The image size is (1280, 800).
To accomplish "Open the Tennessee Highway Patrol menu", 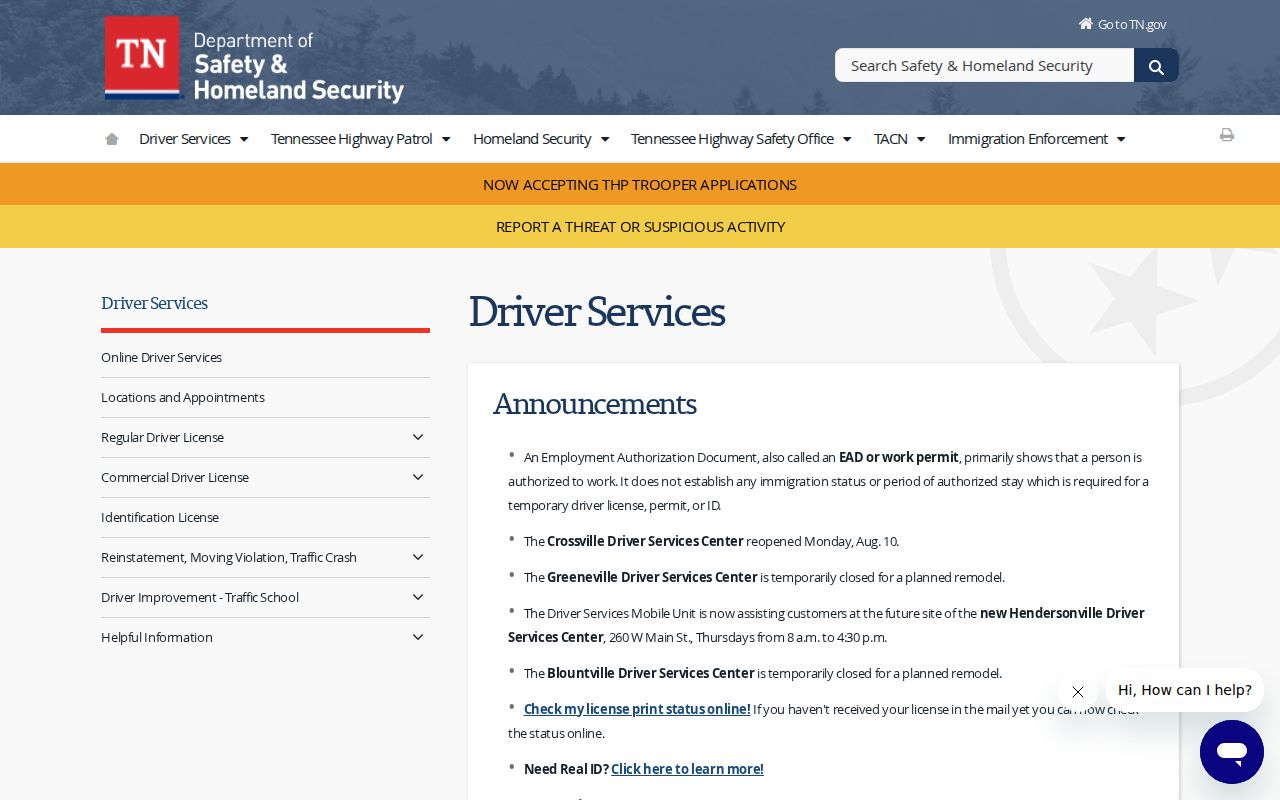I will pyautogui.click(x=361, y=139).
